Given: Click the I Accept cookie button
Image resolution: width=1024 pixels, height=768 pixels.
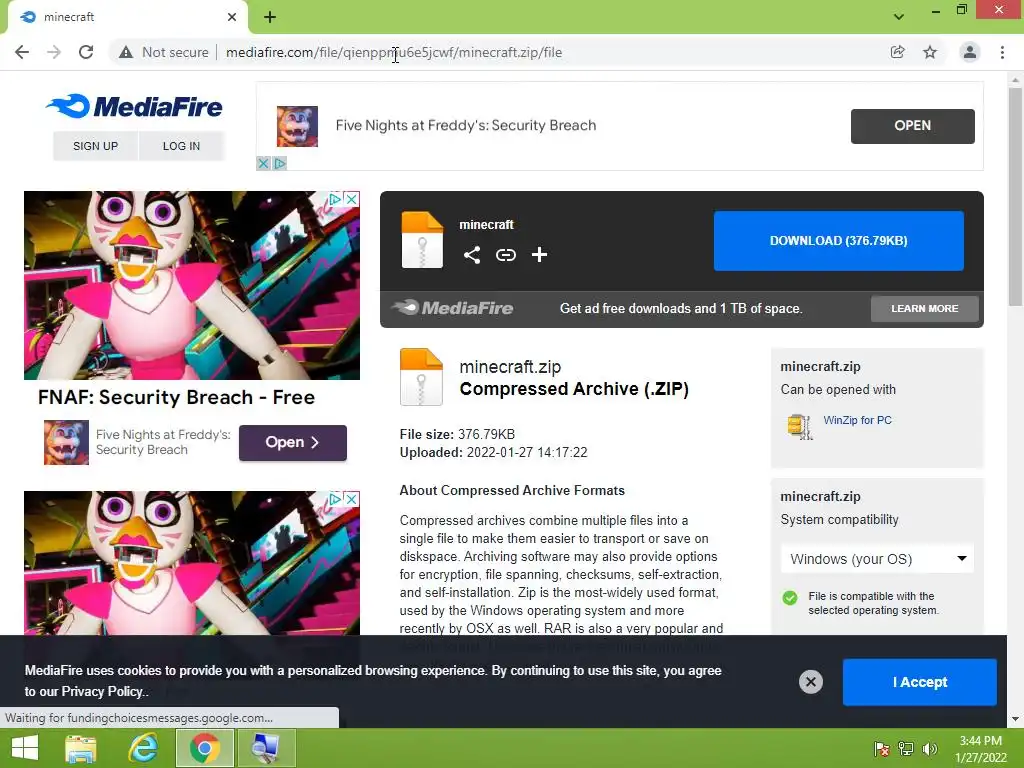Looking at the screenshot, I should click(920, 682).
